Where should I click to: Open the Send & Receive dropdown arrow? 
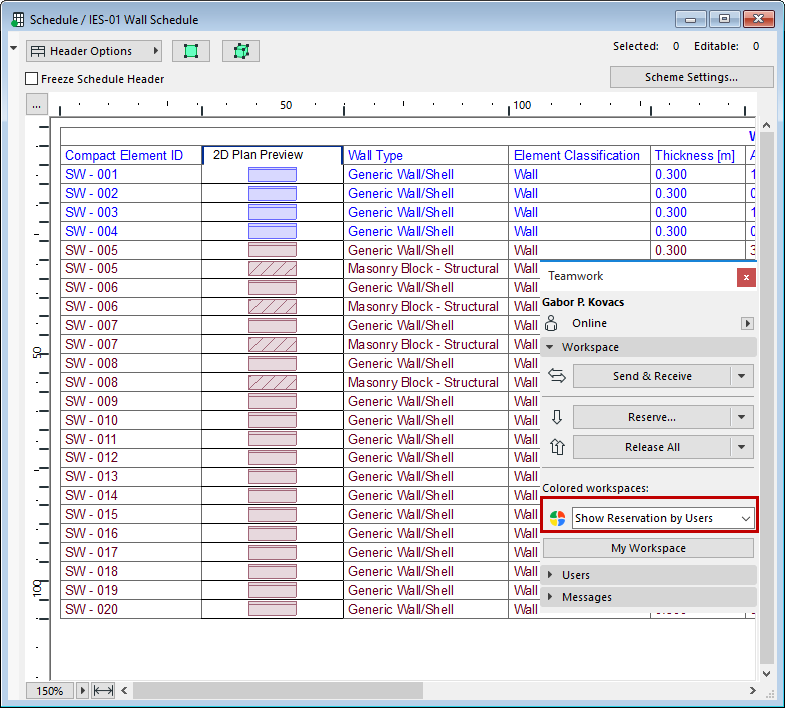[x=741, y=376]
